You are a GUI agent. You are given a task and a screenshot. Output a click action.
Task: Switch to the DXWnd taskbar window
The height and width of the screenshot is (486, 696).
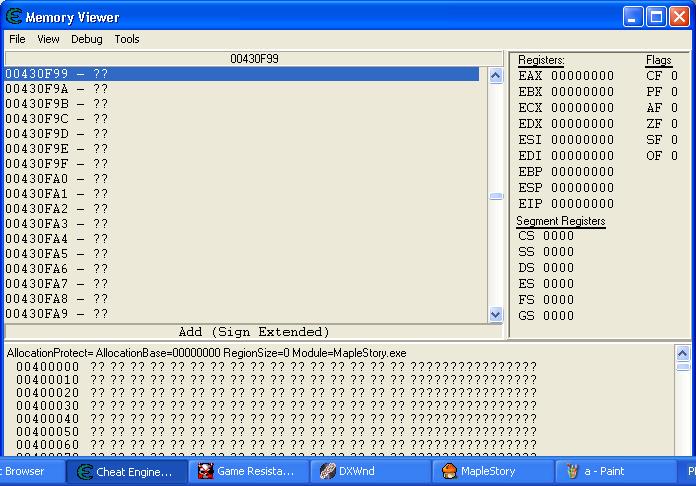[x=371, y=471]
